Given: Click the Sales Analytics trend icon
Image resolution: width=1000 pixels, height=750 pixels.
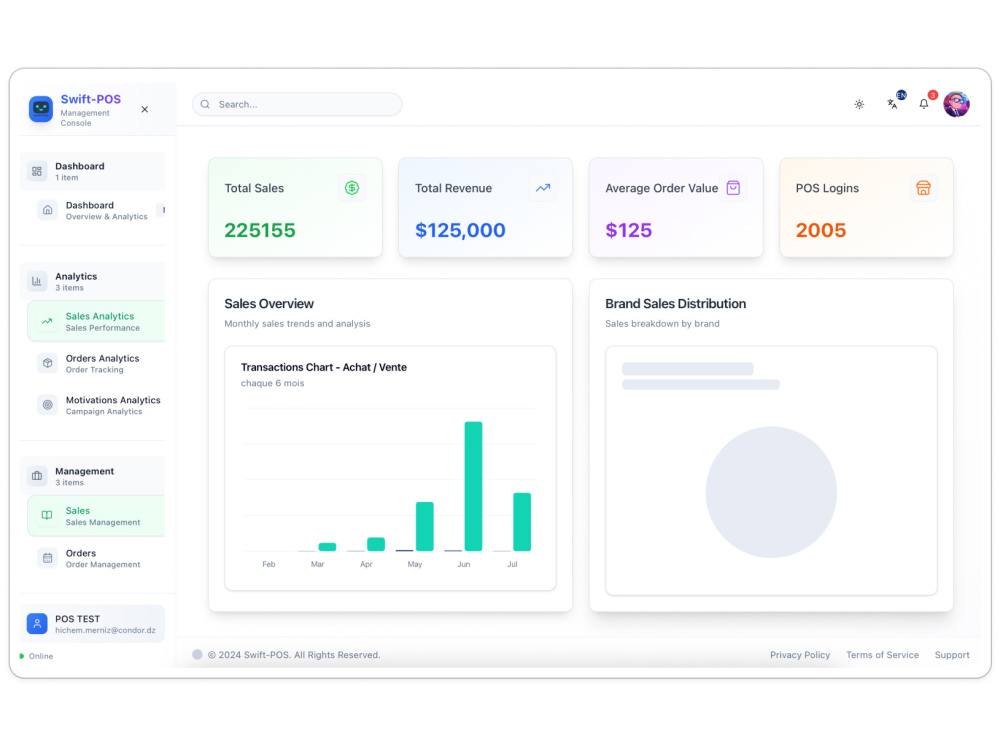Looking at the screenshot, I should pos(47,321).
